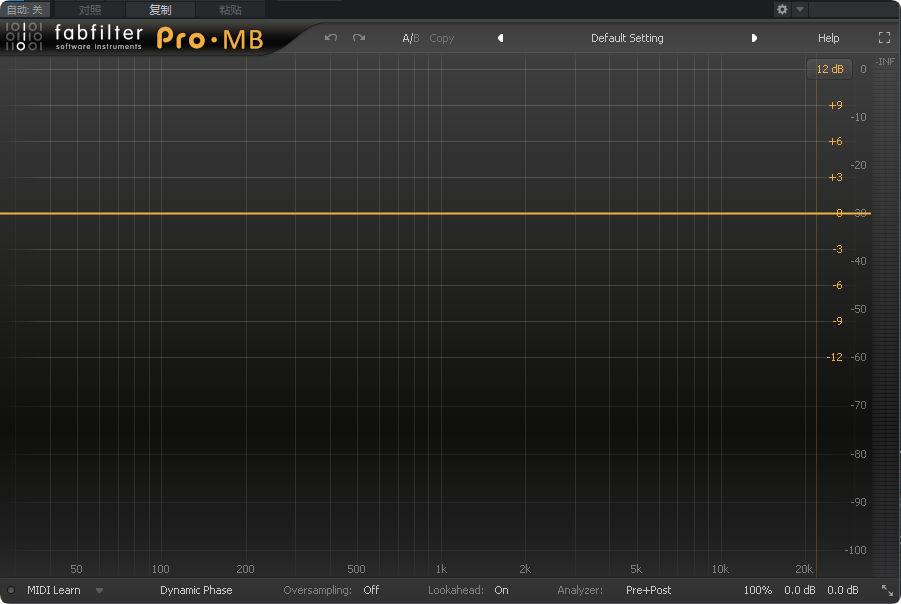Click the 对照 host bar item

(x=90, y=10)
